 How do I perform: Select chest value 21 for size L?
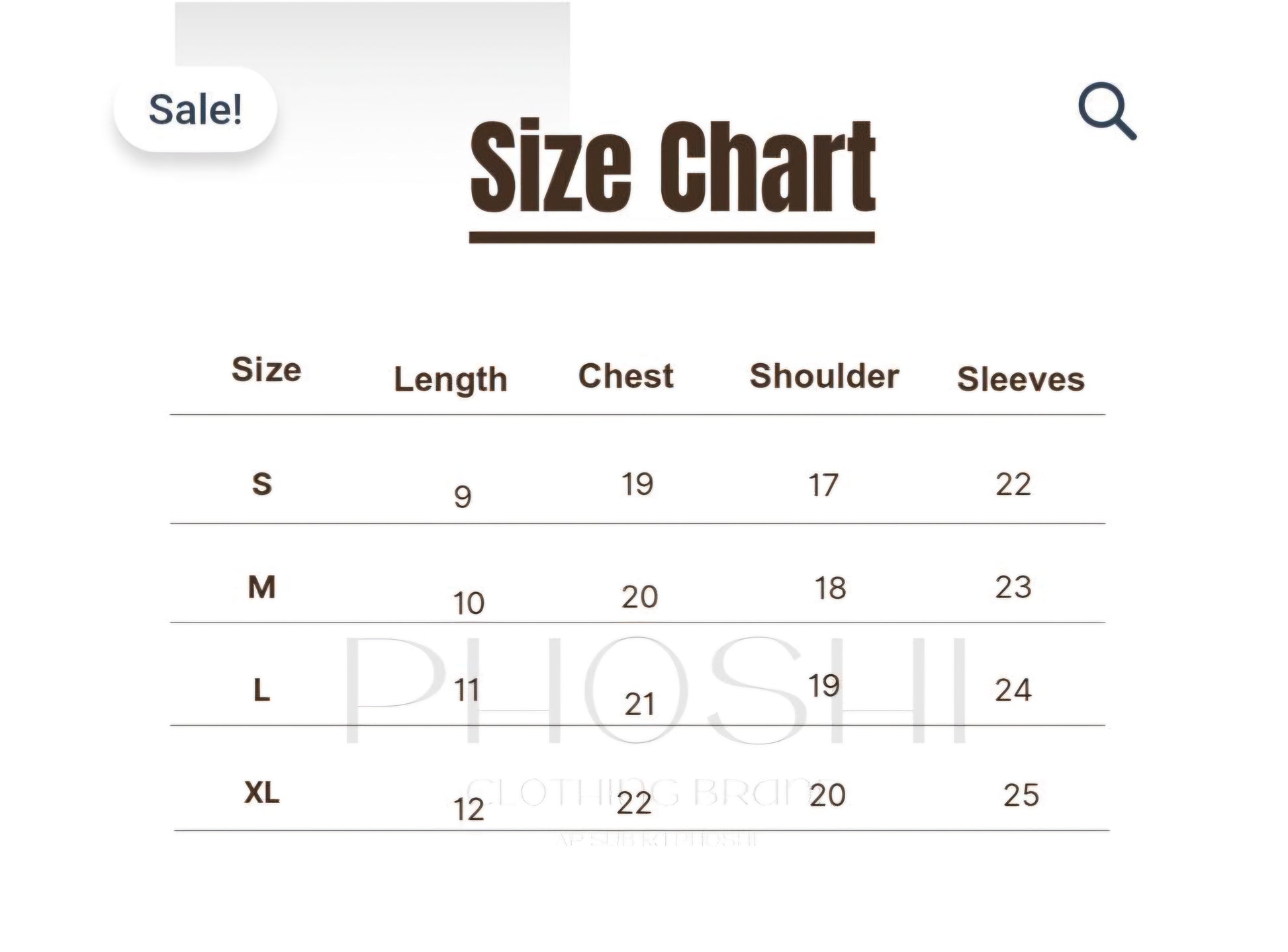pyautogui.click(x=639, y=704)
